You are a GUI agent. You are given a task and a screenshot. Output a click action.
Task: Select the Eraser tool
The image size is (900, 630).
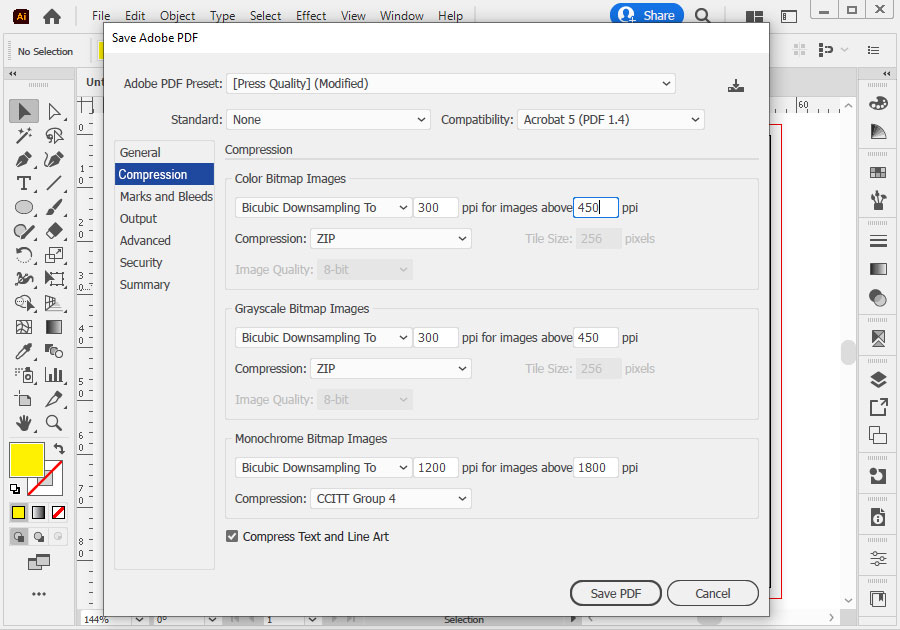(x=55, y=231)
